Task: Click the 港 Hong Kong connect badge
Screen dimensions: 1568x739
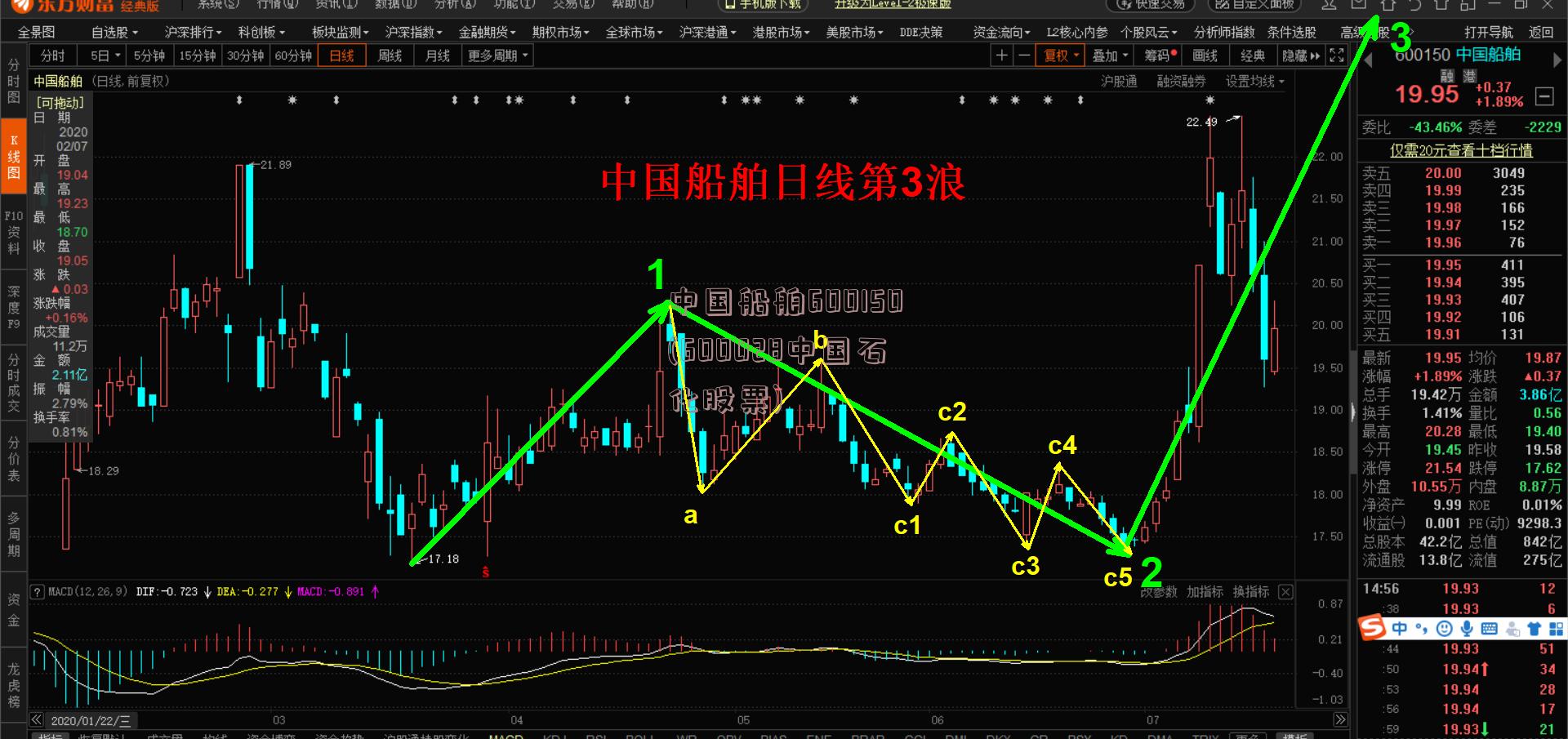Action: [1469, 76]
